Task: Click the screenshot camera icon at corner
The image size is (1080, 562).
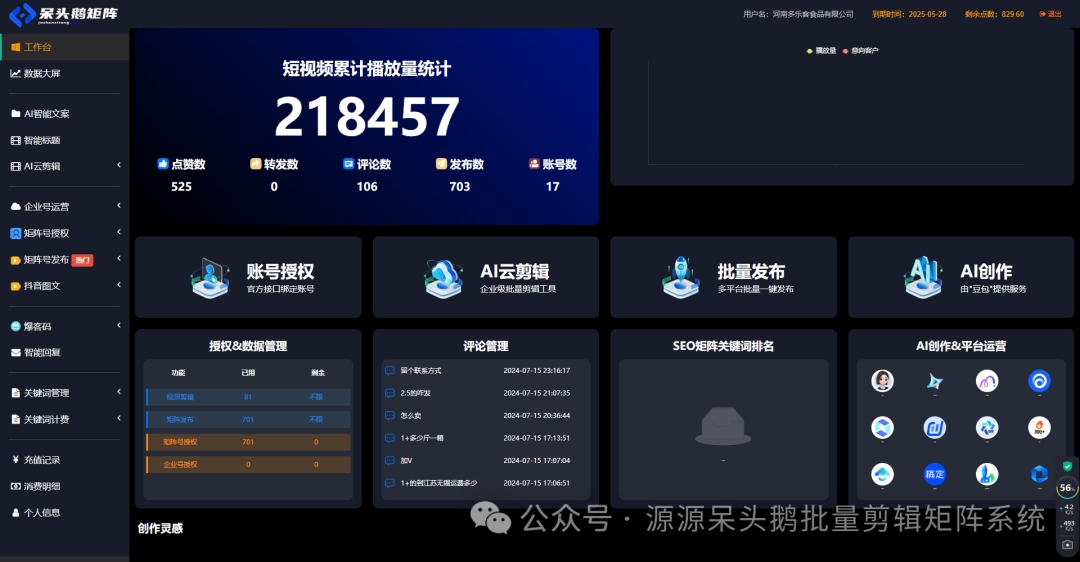Action: pyautogui.click(x=1068, y=544)
